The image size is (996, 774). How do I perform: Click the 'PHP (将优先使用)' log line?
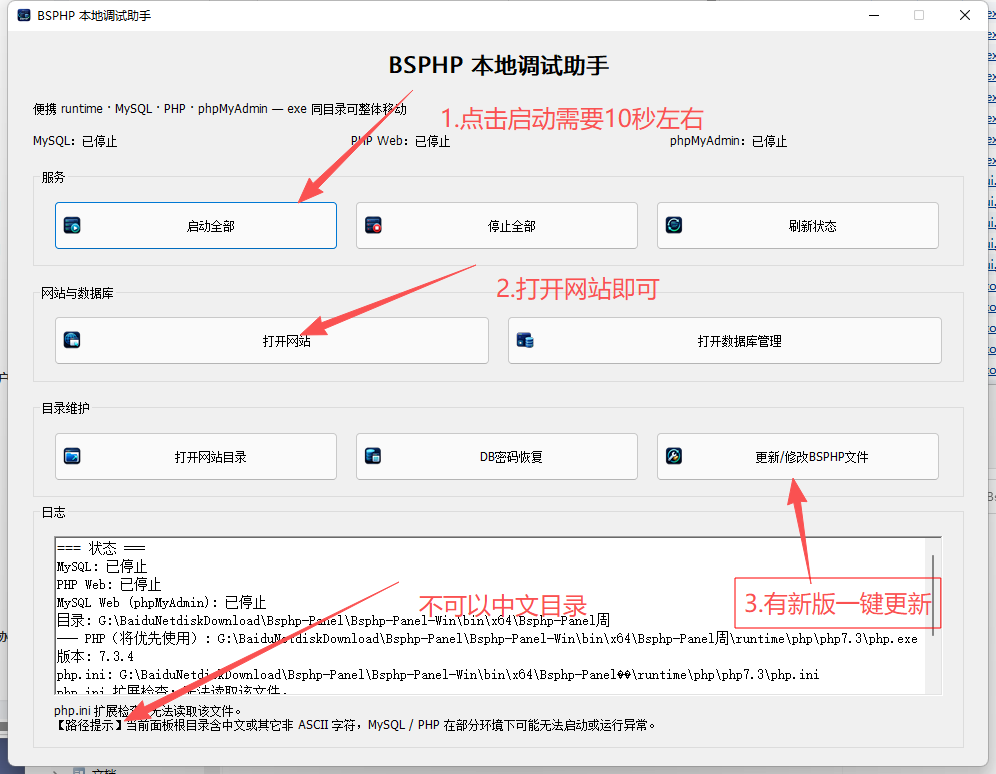point(487,639)
